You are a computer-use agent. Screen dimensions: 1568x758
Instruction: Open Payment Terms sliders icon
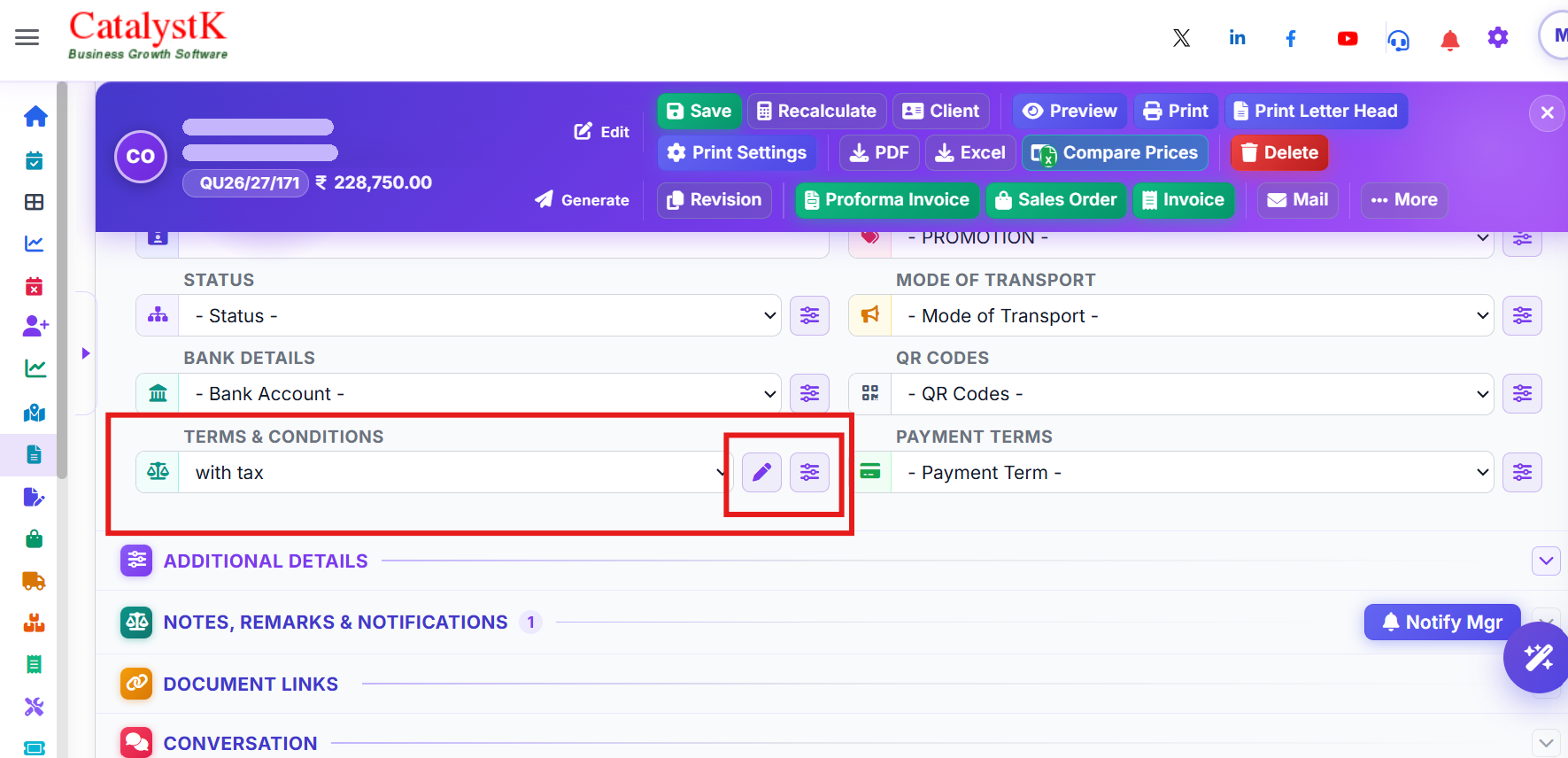[1522, 472]
